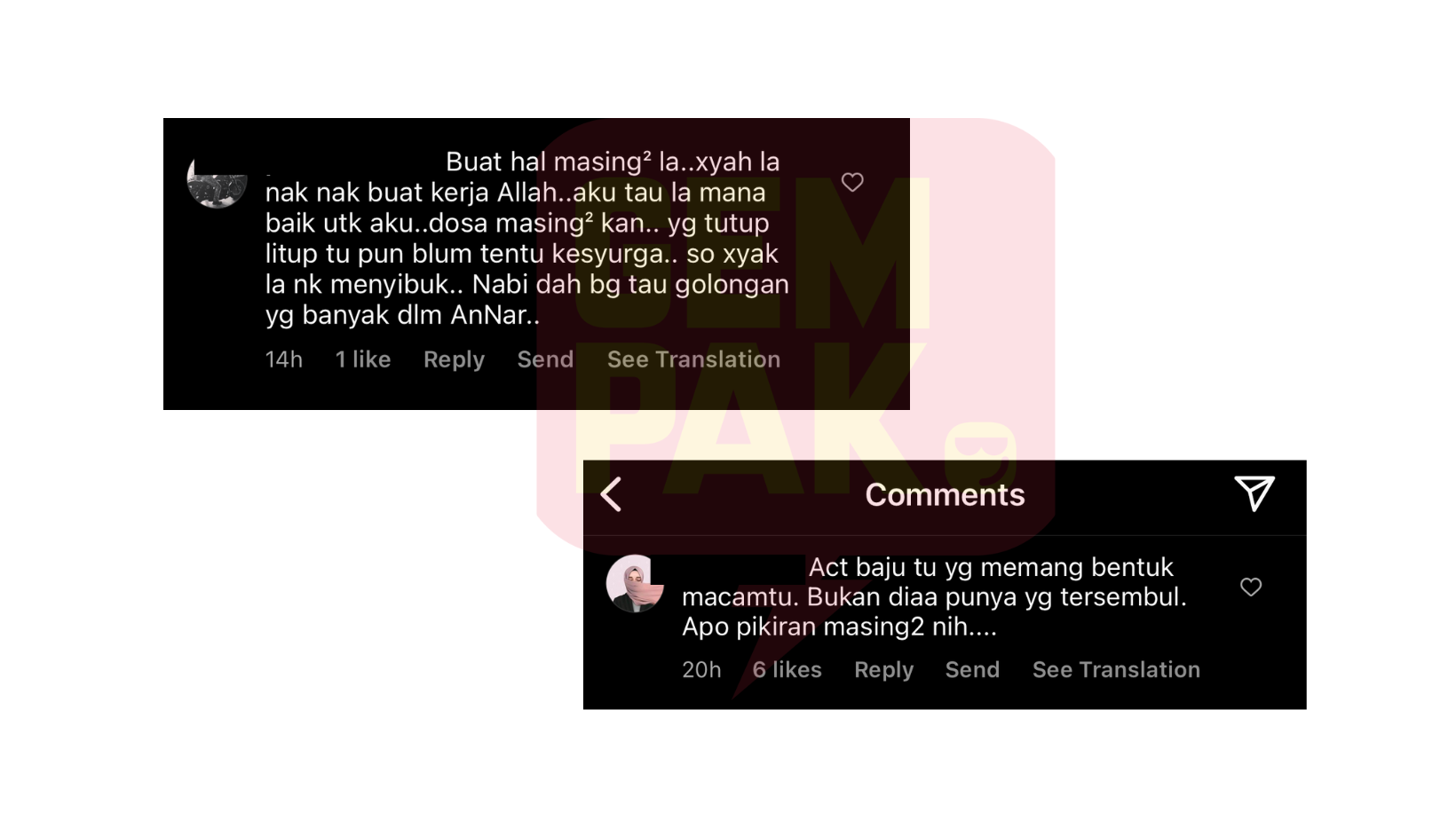1456x820 pixels.
Task: See Translation for the 14h comment
Action: coord(693,359)
